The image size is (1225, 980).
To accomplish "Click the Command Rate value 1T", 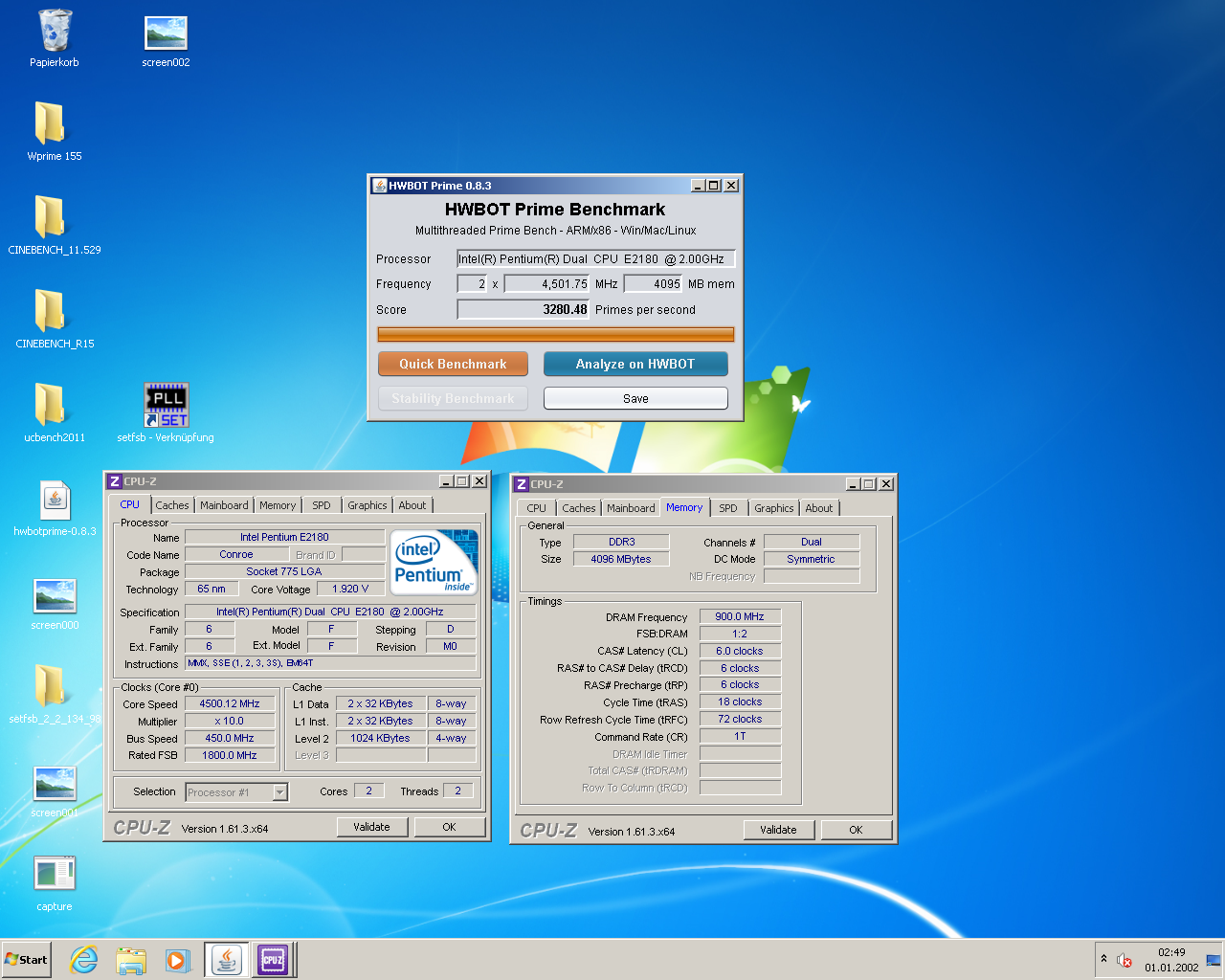I will point(740,736).
